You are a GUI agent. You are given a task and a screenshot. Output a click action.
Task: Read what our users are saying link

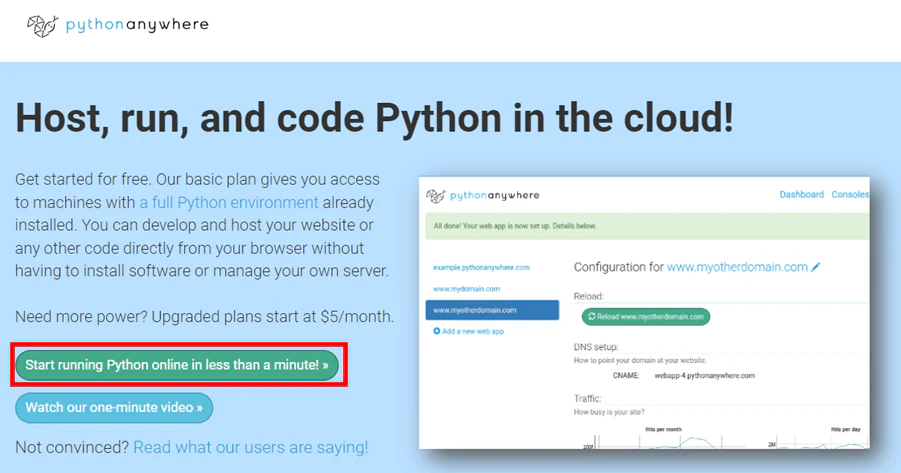[x=251, y=447]
